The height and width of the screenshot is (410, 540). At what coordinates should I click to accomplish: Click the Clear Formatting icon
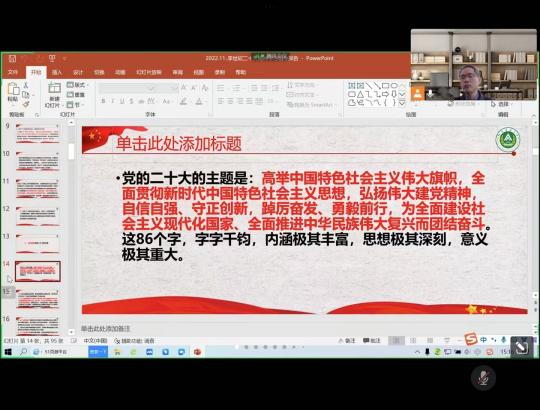(205, 88)
